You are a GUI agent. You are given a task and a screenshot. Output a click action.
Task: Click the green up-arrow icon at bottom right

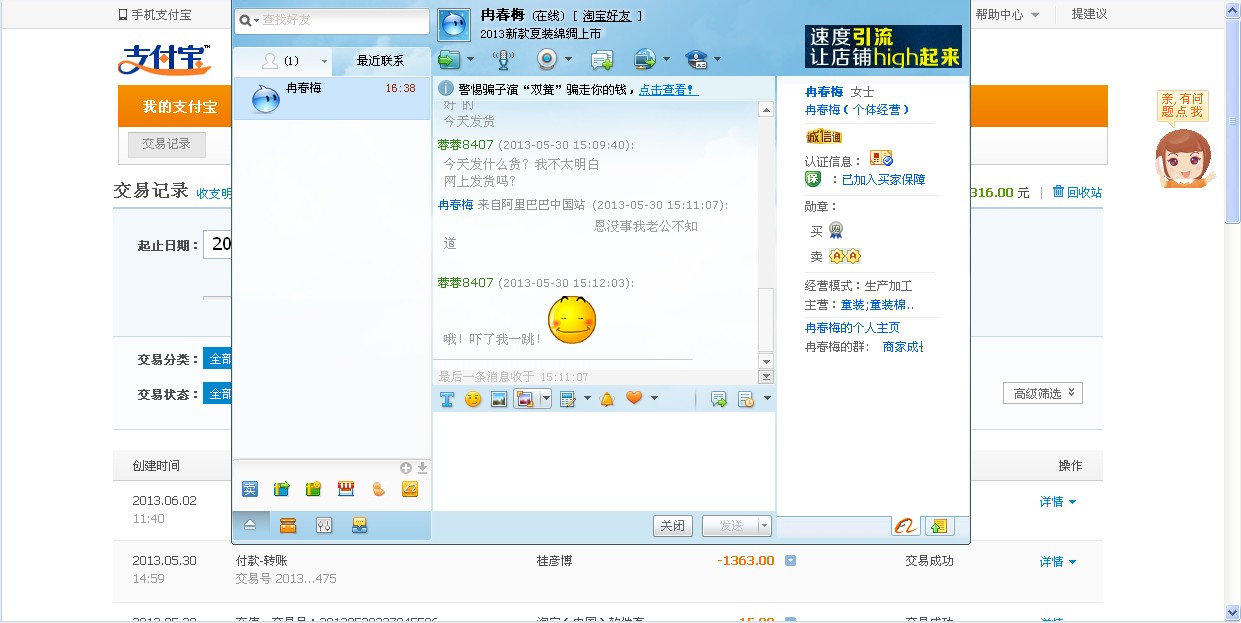pos(939,526)
